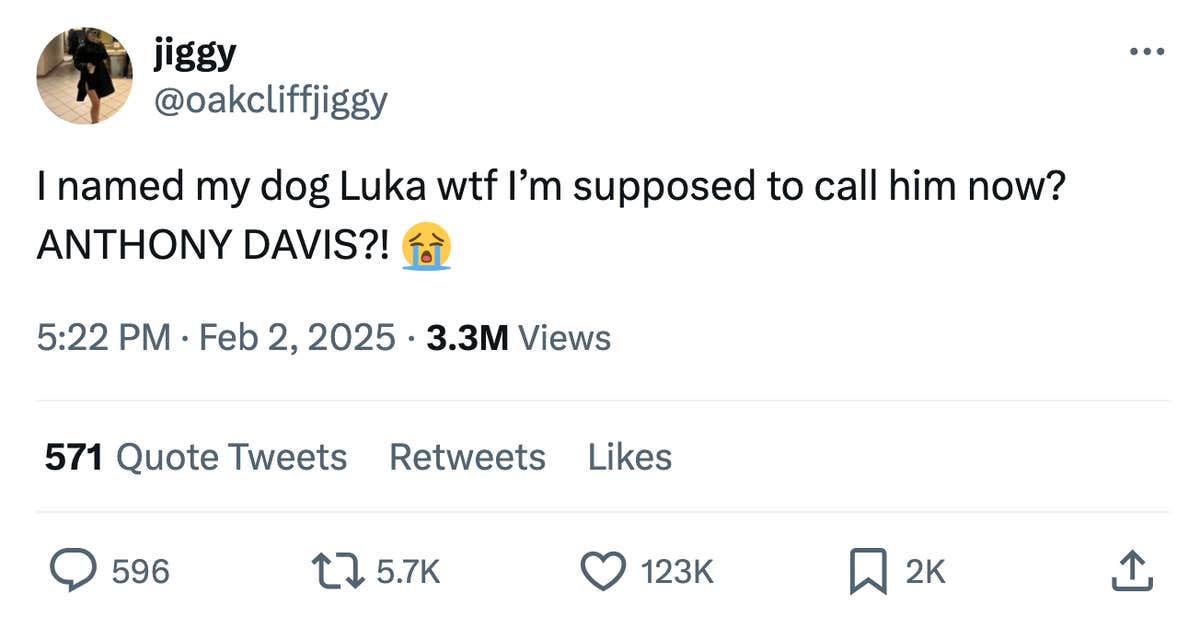Click the 5:22 PM timestamp
This screenshot has width=1200, height=617.
pyautogui.click(x=103, y=338)
